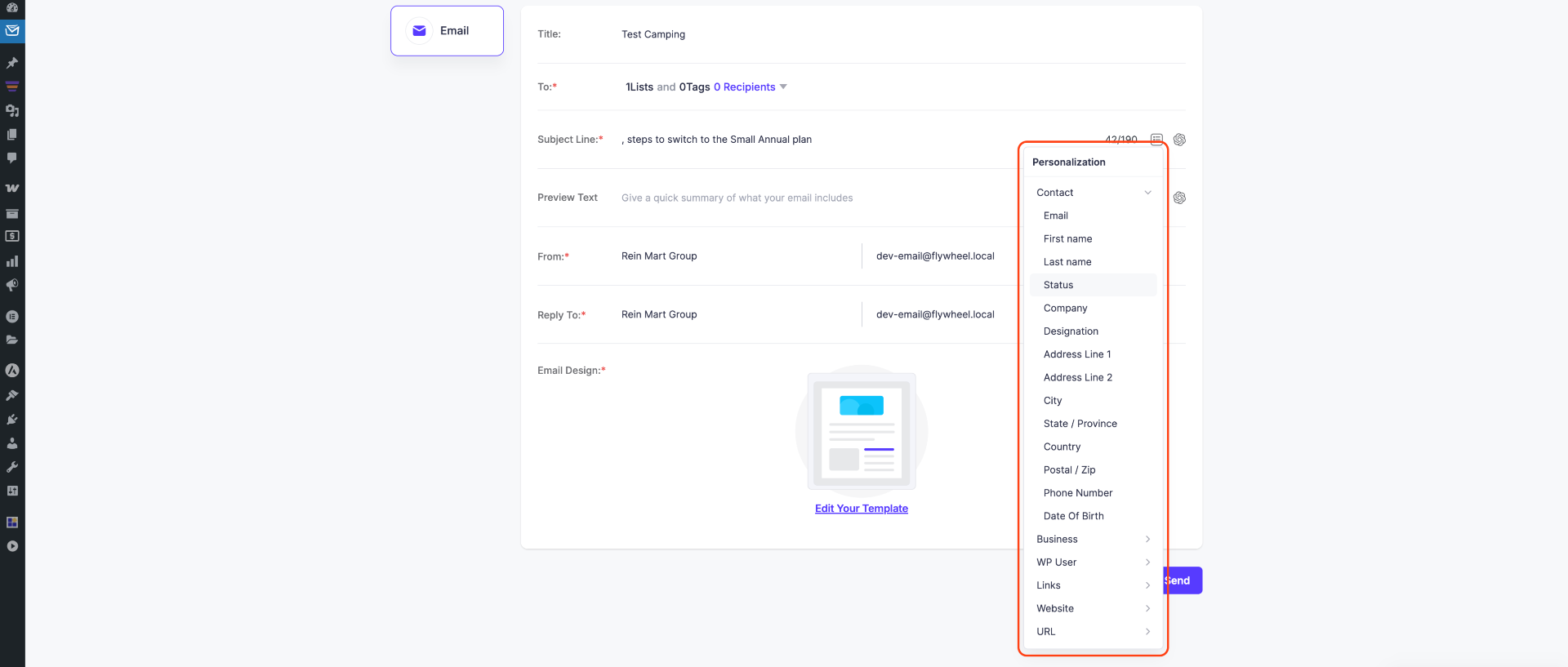Open Payments dollar icon in sidebar
The width and height of the screenshot is (1568, 667).
pyautogui.click(x=12, y=236)
